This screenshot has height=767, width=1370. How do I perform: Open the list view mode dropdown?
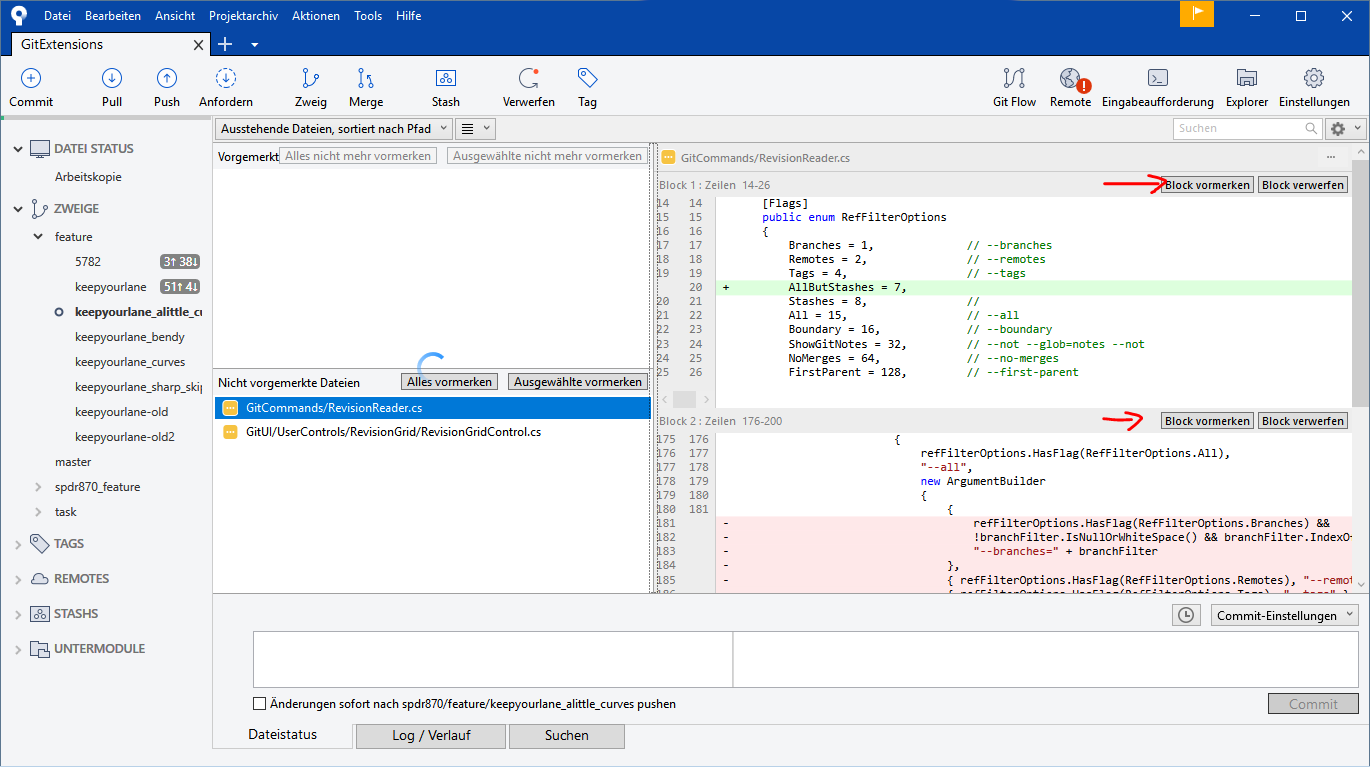pyautogui.click(x=475, y=128)
